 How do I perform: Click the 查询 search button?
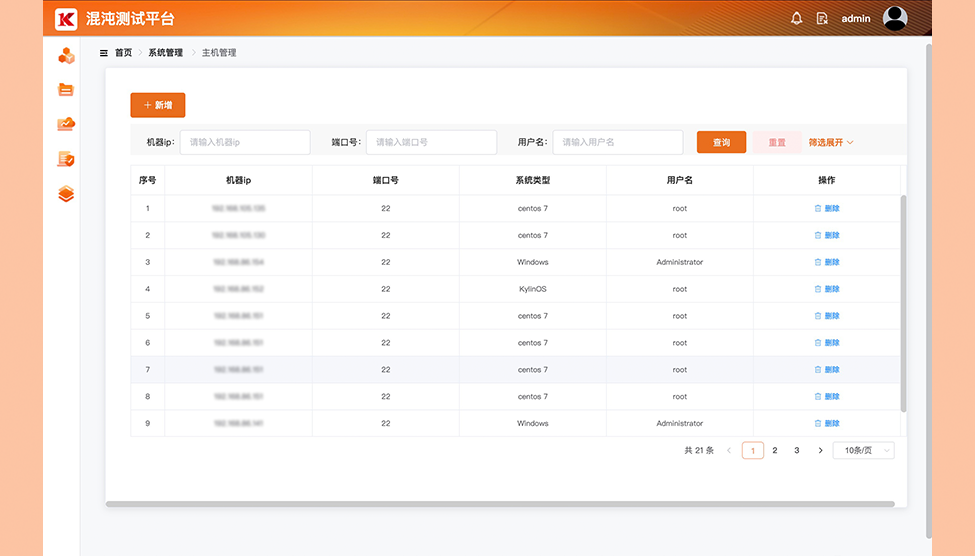click(x=721, y=142)
